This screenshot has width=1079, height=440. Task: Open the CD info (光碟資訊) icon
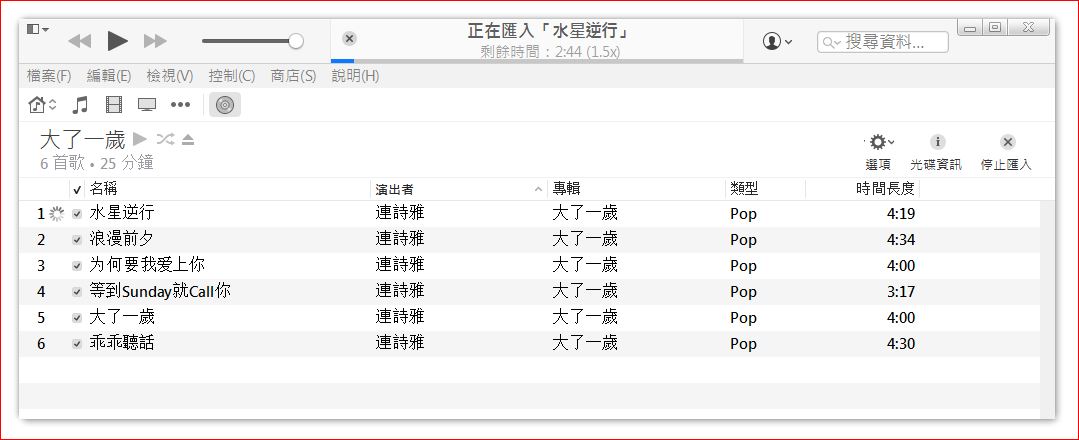pyautogui.click(x=936, y=143)
